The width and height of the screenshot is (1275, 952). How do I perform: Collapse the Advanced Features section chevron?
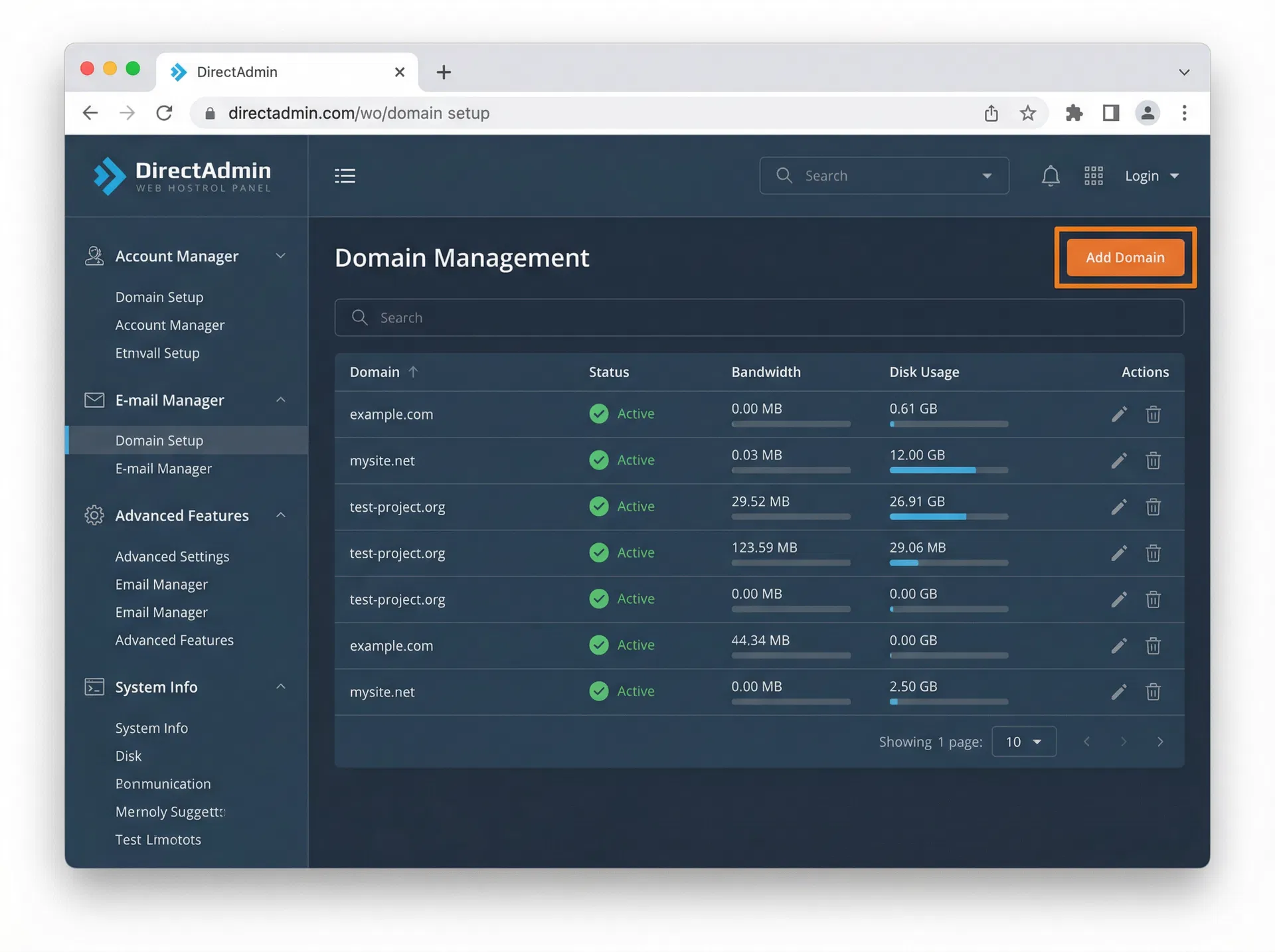[281, 515]
